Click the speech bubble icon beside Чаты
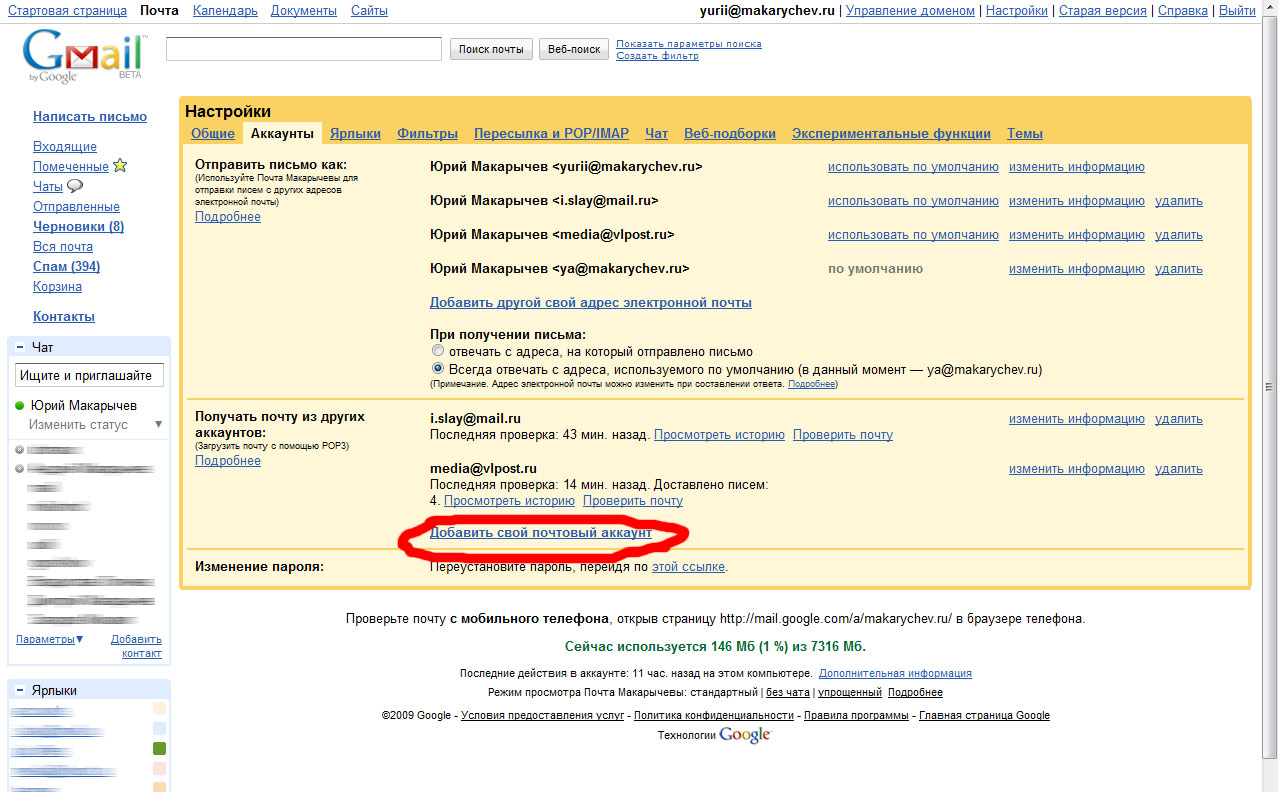Screen dimensions: 1278x792 75,186
